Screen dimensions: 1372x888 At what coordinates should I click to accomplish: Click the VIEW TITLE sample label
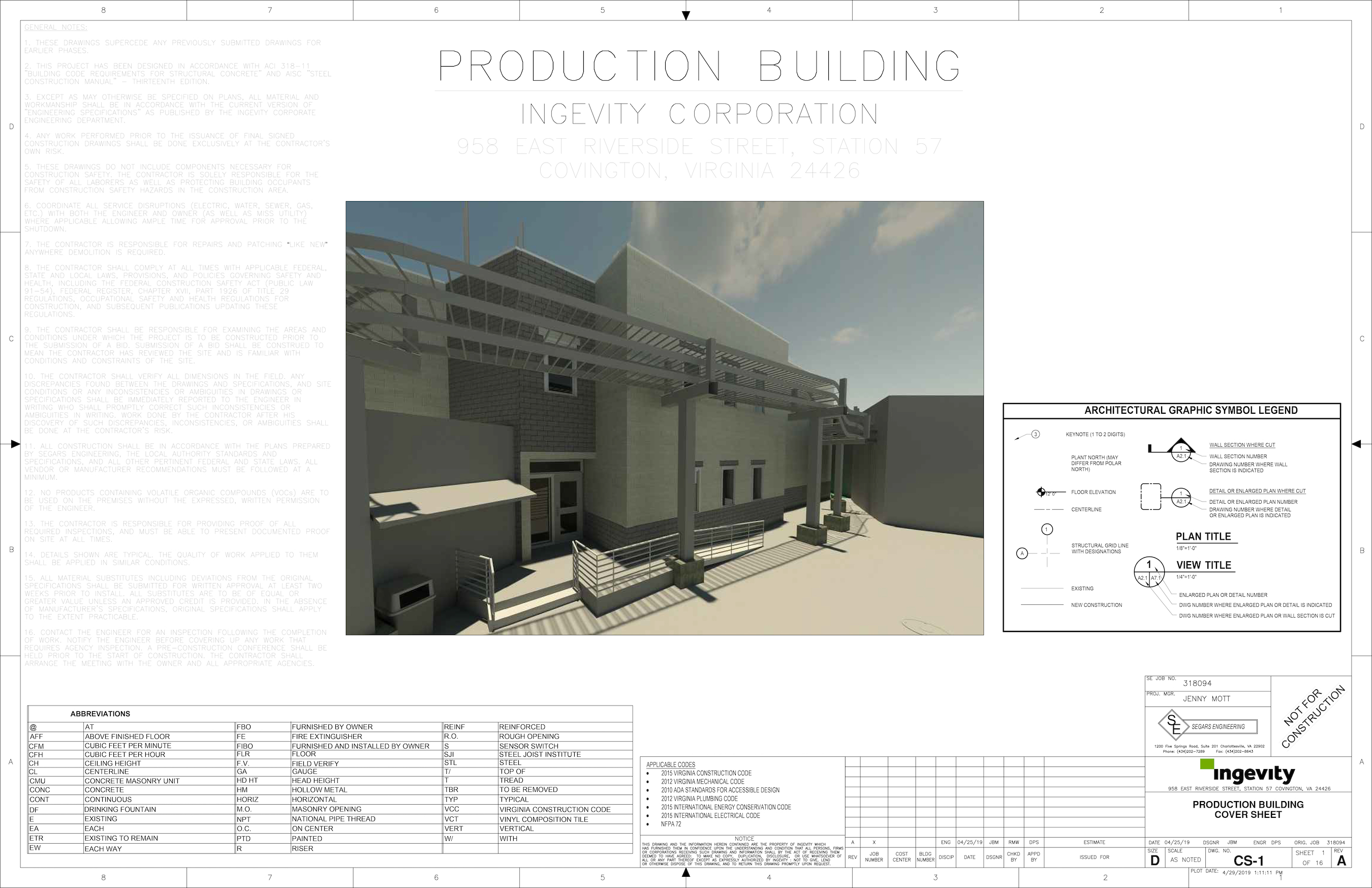tap(1204, 565)
